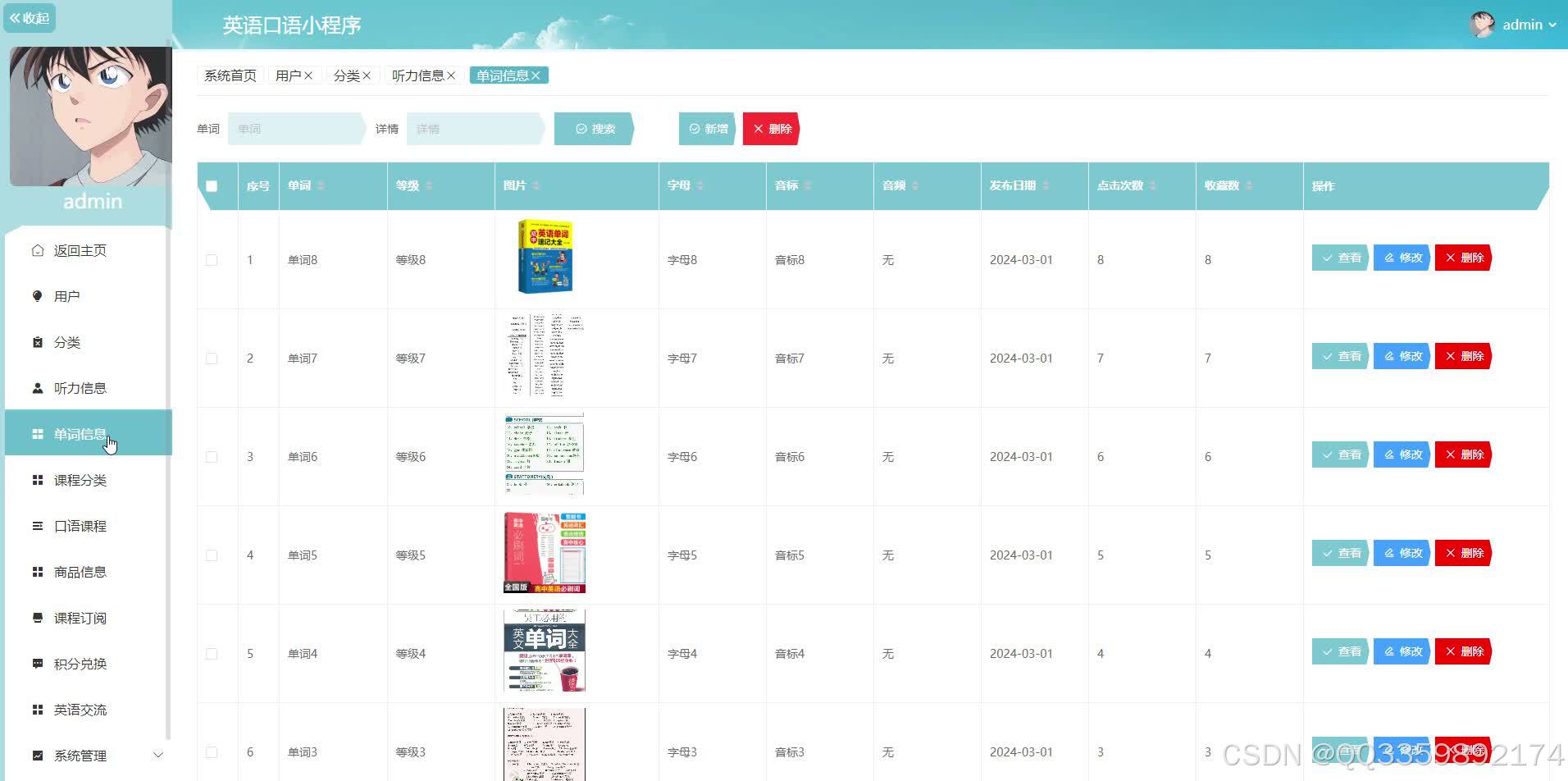Click the clipboard icon beside 分类

[x=37, y=342]
